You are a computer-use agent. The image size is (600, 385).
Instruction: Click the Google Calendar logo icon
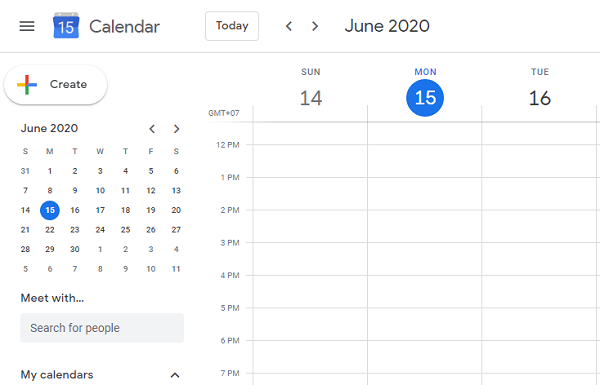pyautogui.click(x=66, y=26)
